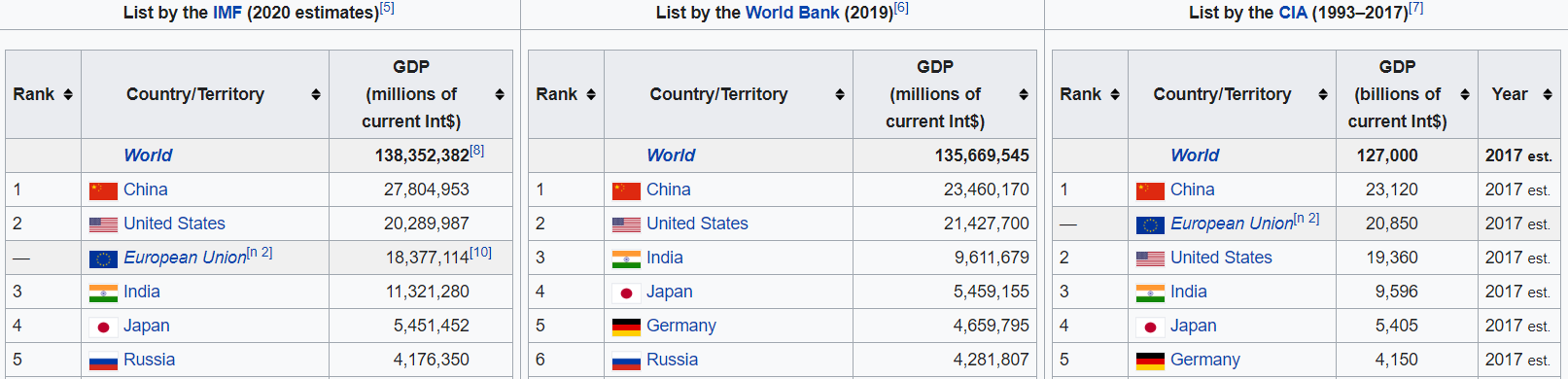The width and height of the screenshot is (1568, 379).
Task: Sort IMF table by Rank column arrows
Action: tap(68, 94)
